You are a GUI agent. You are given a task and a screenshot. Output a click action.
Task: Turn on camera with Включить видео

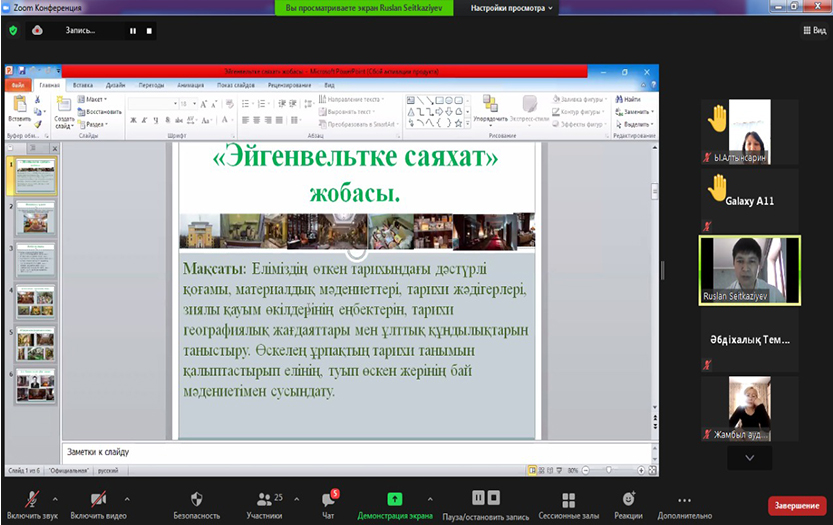pos(98,499)
